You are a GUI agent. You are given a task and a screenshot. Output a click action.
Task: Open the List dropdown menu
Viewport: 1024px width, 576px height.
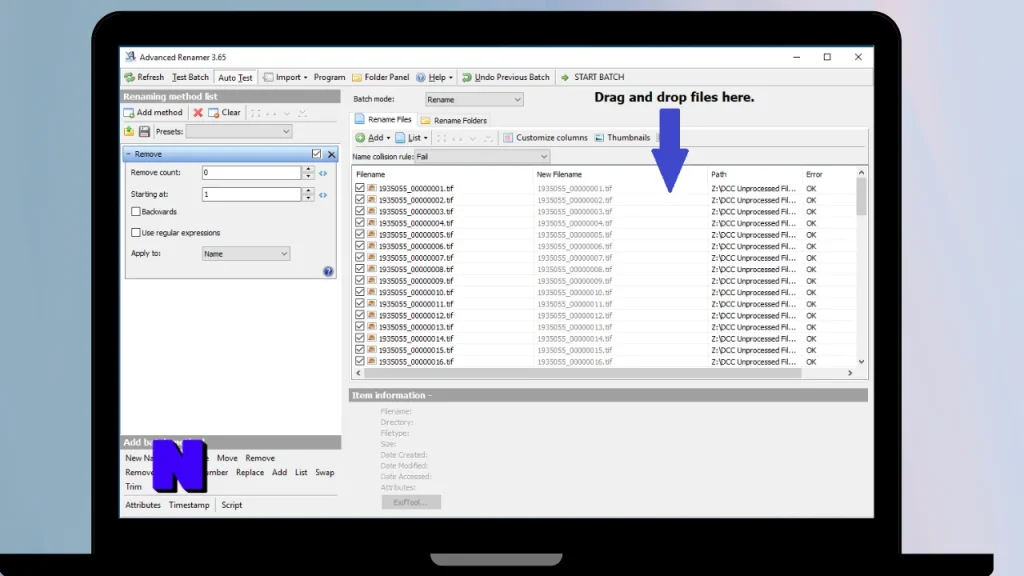coord(411,138)
